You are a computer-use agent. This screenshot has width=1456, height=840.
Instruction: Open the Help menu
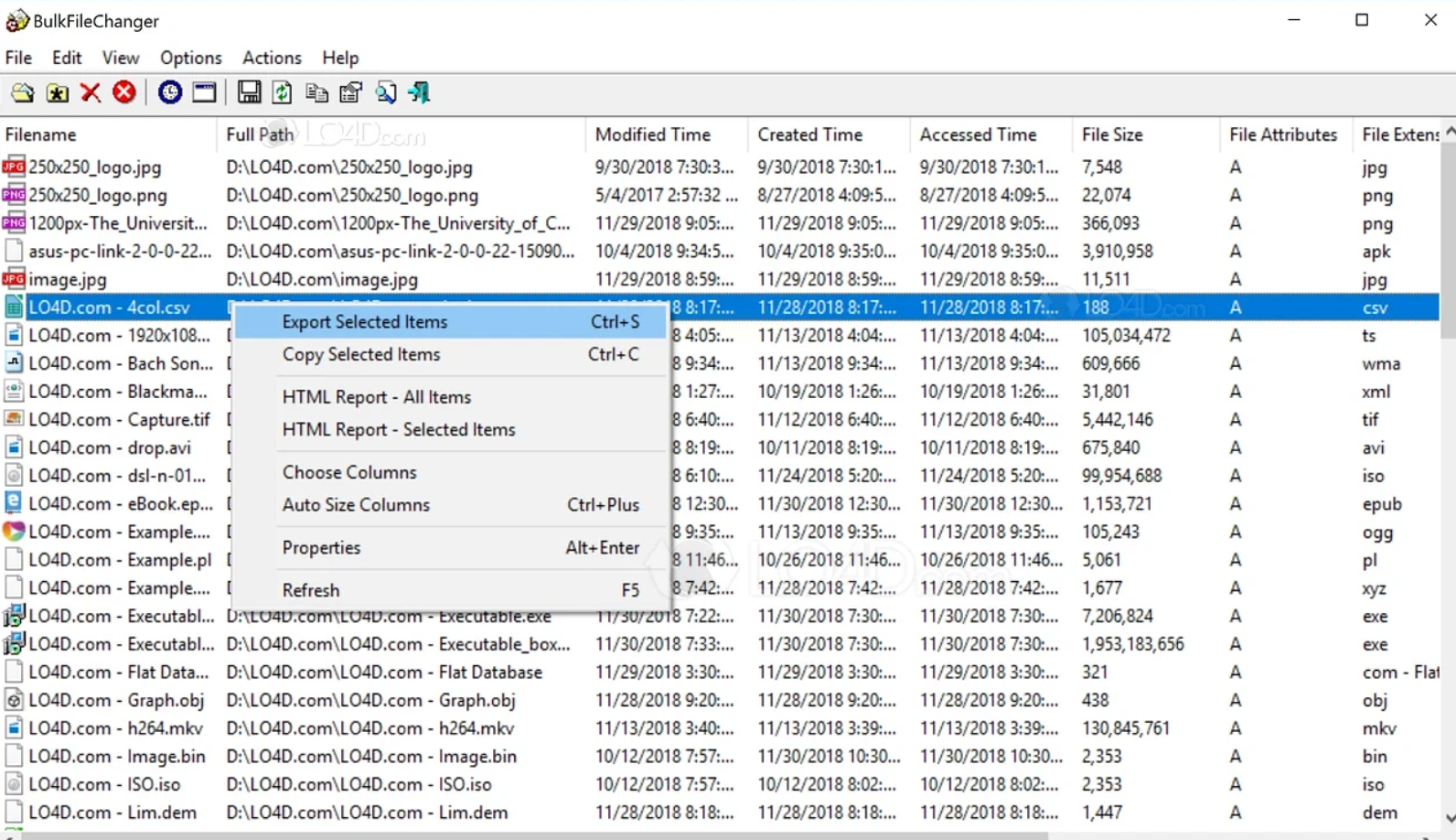340,58
